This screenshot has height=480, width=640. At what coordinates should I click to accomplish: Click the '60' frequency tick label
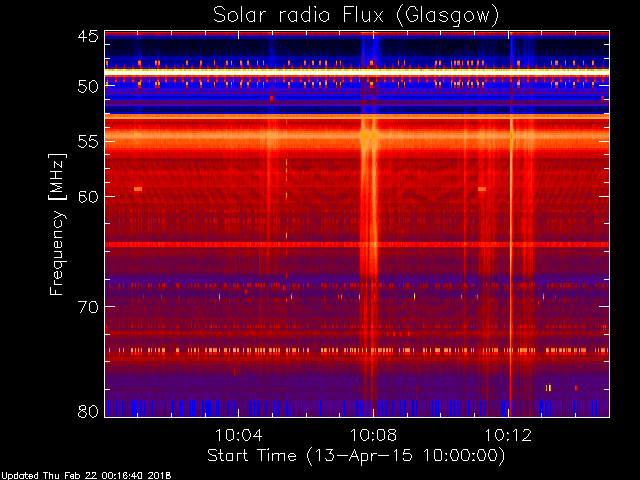88,196
